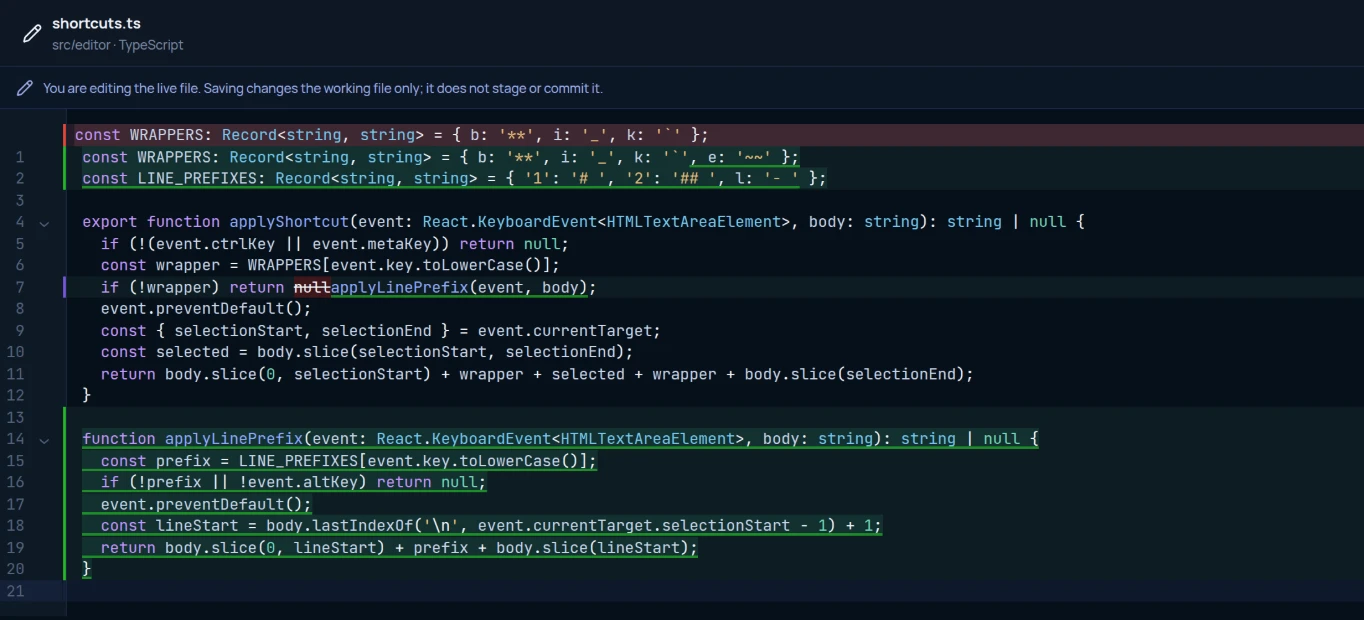1364x620 pixels.
Task: Click the selectionStart, selectionEnd destructuring line
Action: (x=381, y=330)
